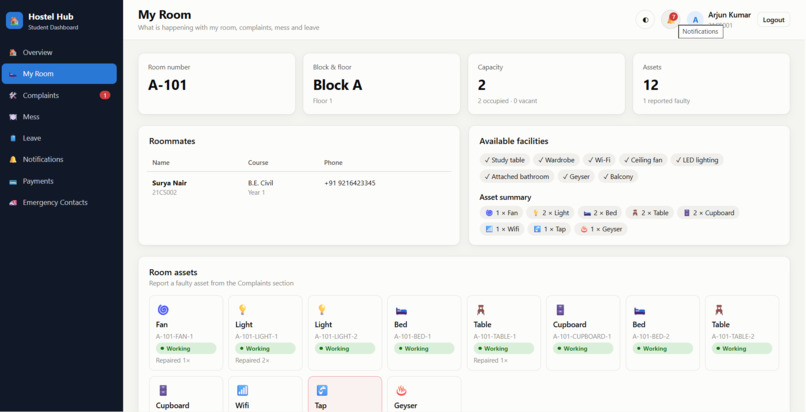Screen dimensions: 806x412
Task: Click the Wi-Fi facility chip
Action: [599, 160]
